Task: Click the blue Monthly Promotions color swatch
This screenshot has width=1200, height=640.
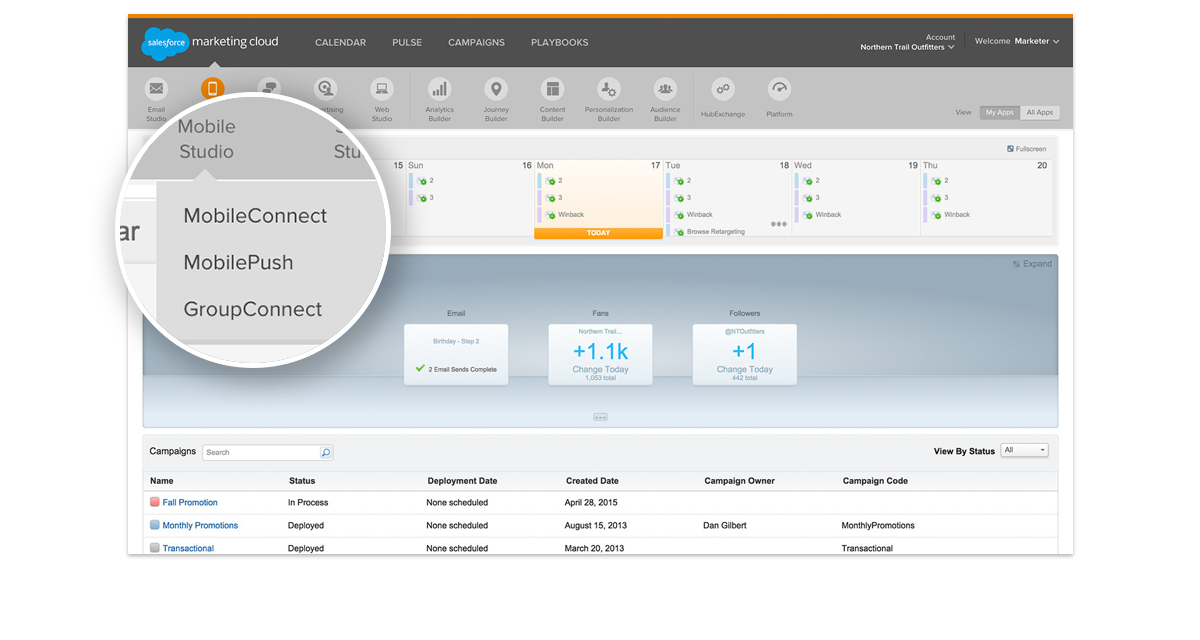Action: pos(155,525)
